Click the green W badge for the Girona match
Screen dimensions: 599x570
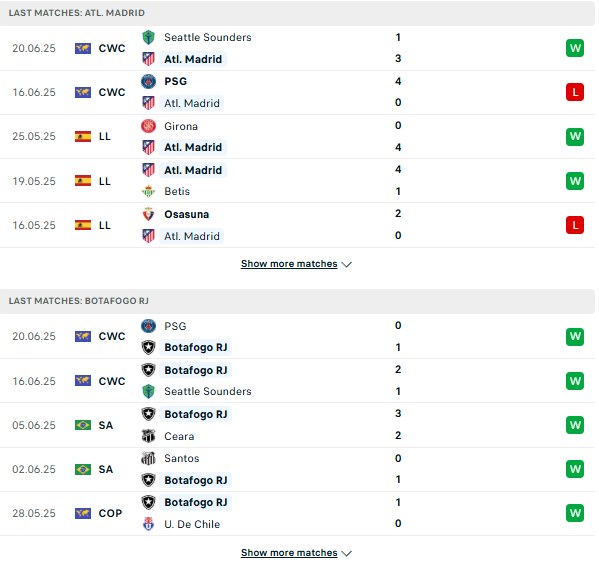click(x=575, y=136)
